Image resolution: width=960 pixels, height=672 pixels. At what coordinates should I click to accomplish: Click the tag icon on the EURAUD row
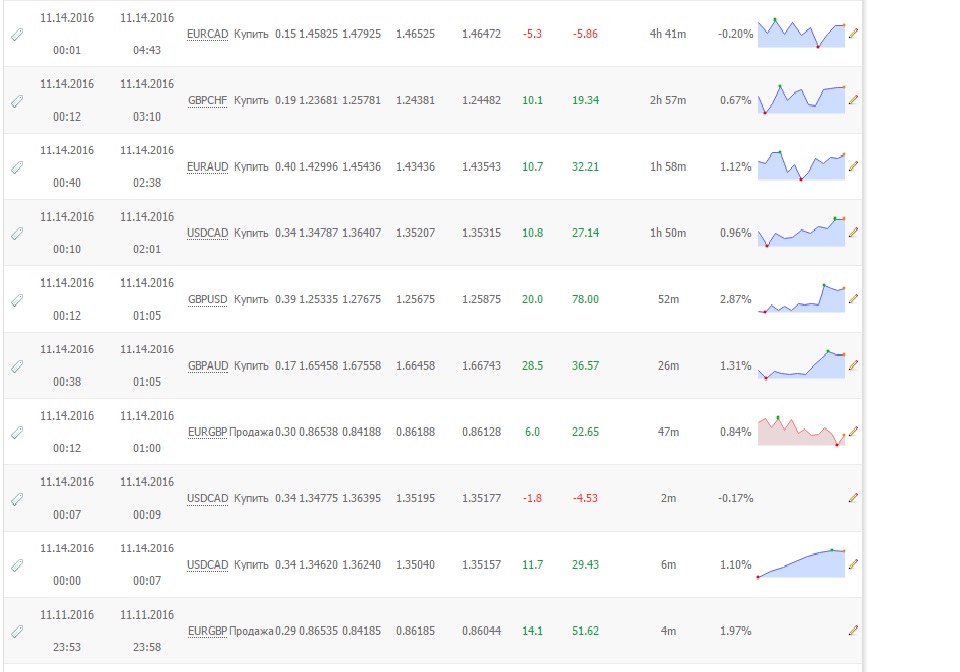click(17, 167)
